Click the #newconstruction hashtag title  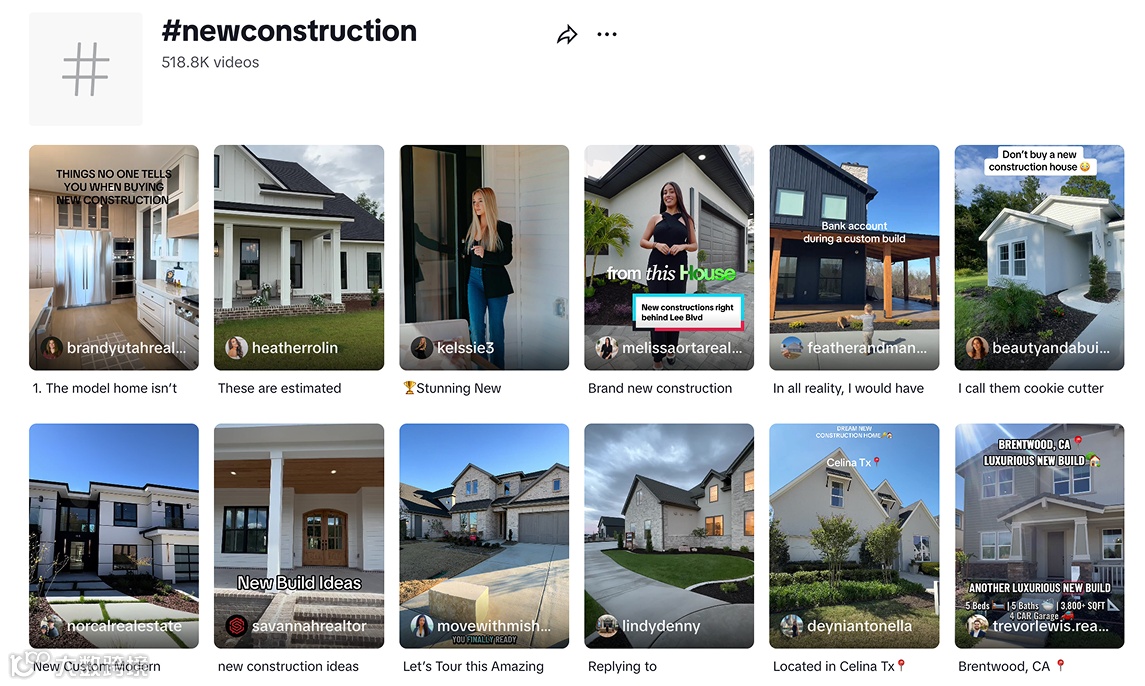[289, 31]
